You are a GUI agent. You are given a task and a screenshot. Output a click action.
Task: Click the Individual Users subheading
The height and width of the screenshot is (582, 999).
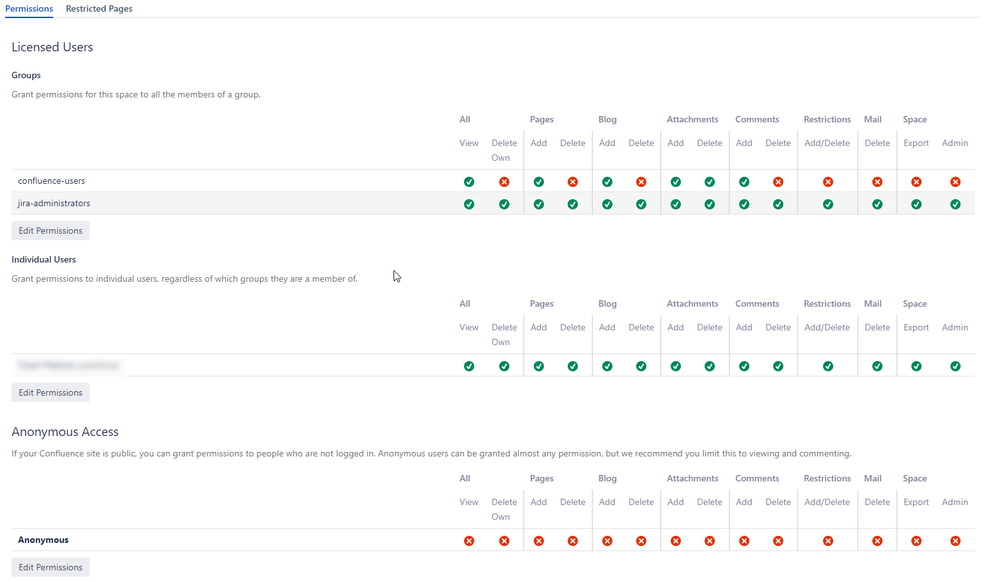(x=43, y=259)
